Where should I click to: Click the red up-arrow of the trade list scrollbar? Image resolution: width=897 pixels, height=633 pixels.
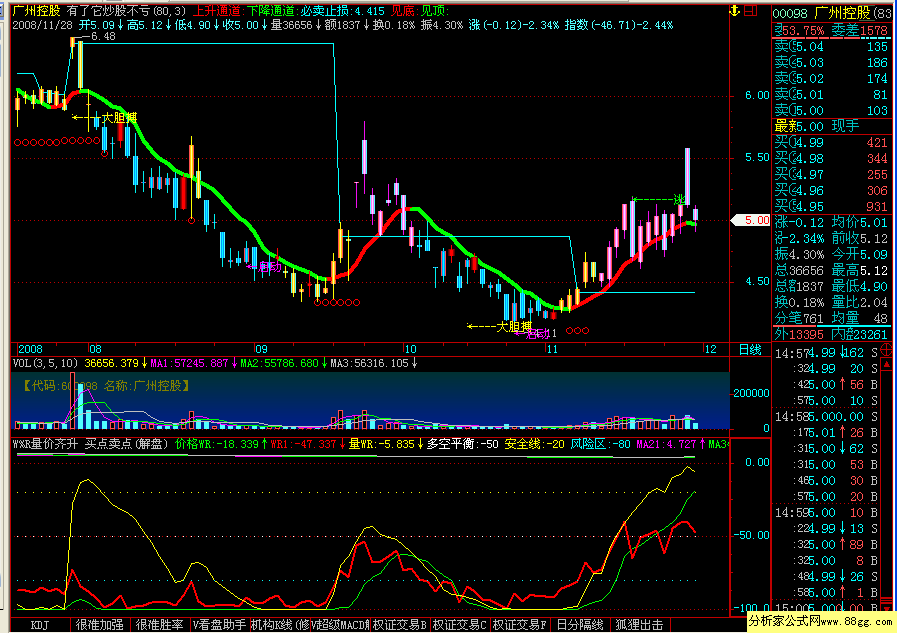click(x=887, y=364)
